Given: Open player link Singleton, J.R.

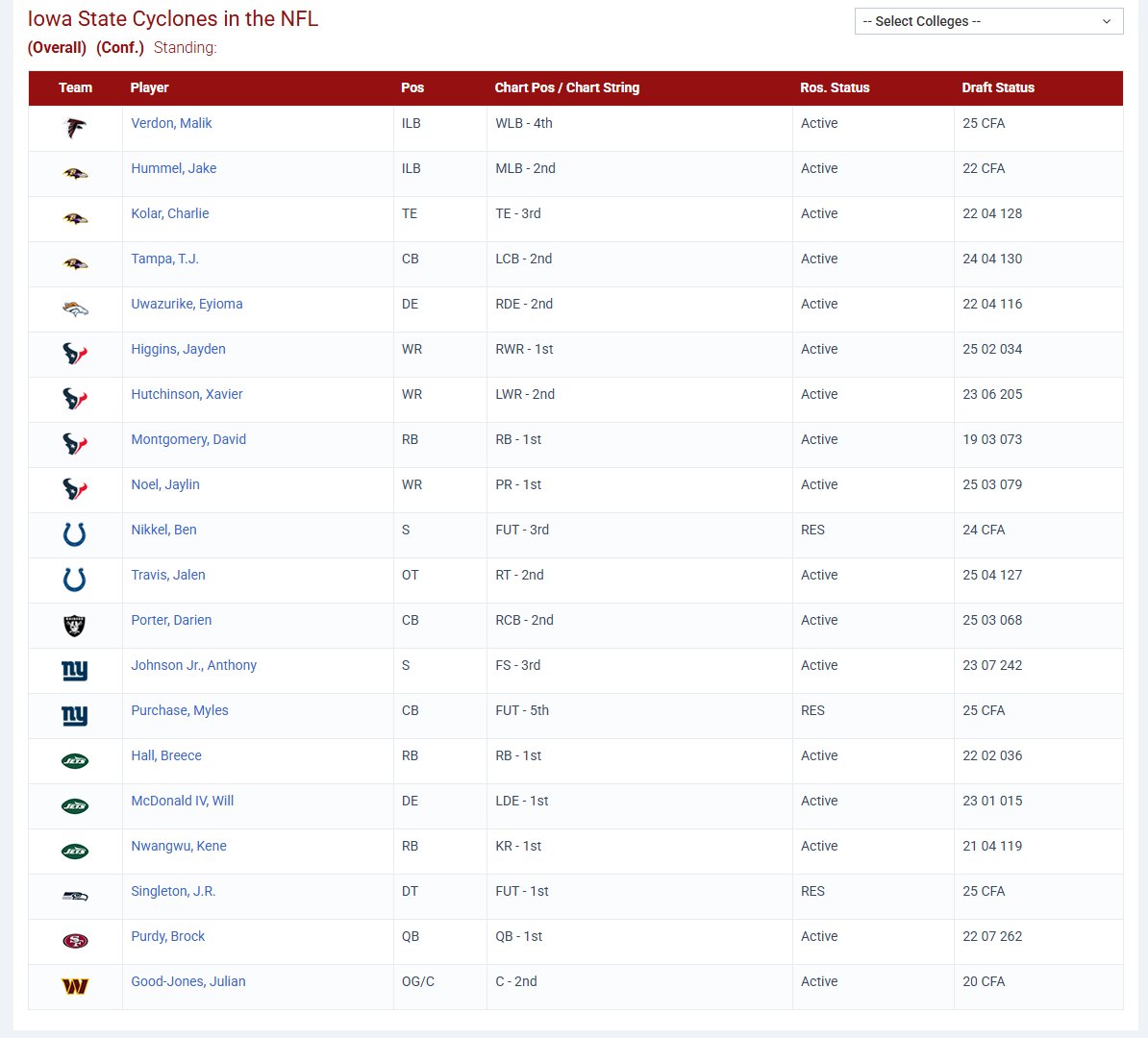Looking at the screenshot, I should [173, 891].
